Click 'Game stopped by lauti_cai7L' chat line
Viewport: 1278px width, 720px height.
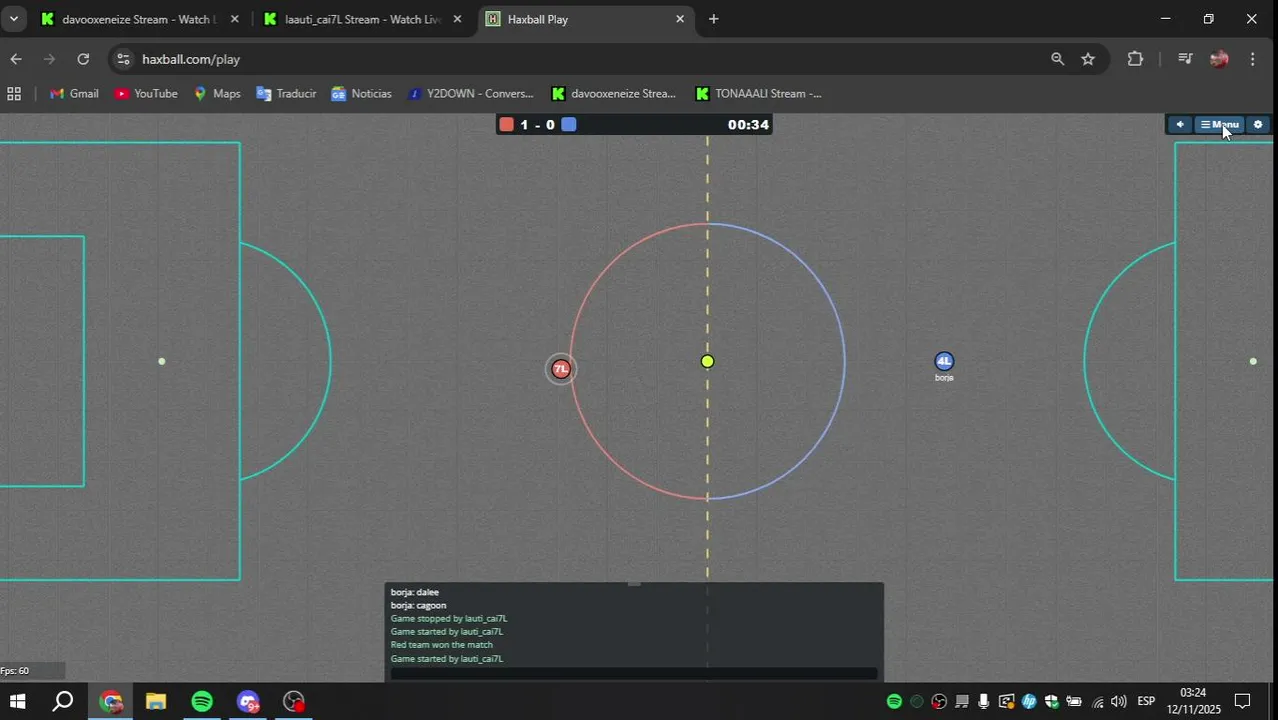(x=448, y=618)
